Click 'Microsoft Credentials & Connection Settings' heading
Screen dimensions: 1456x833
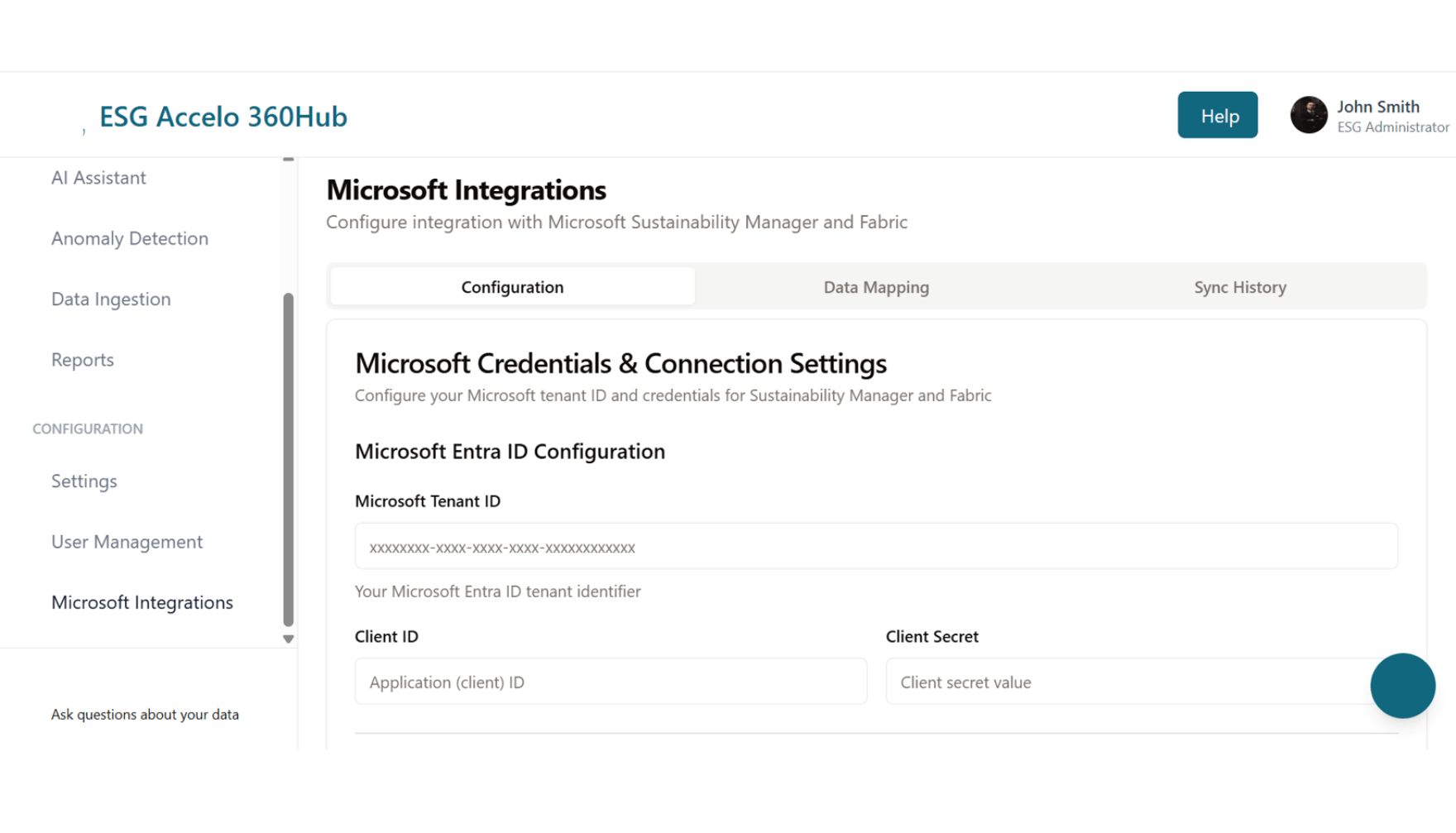(620, 363)
